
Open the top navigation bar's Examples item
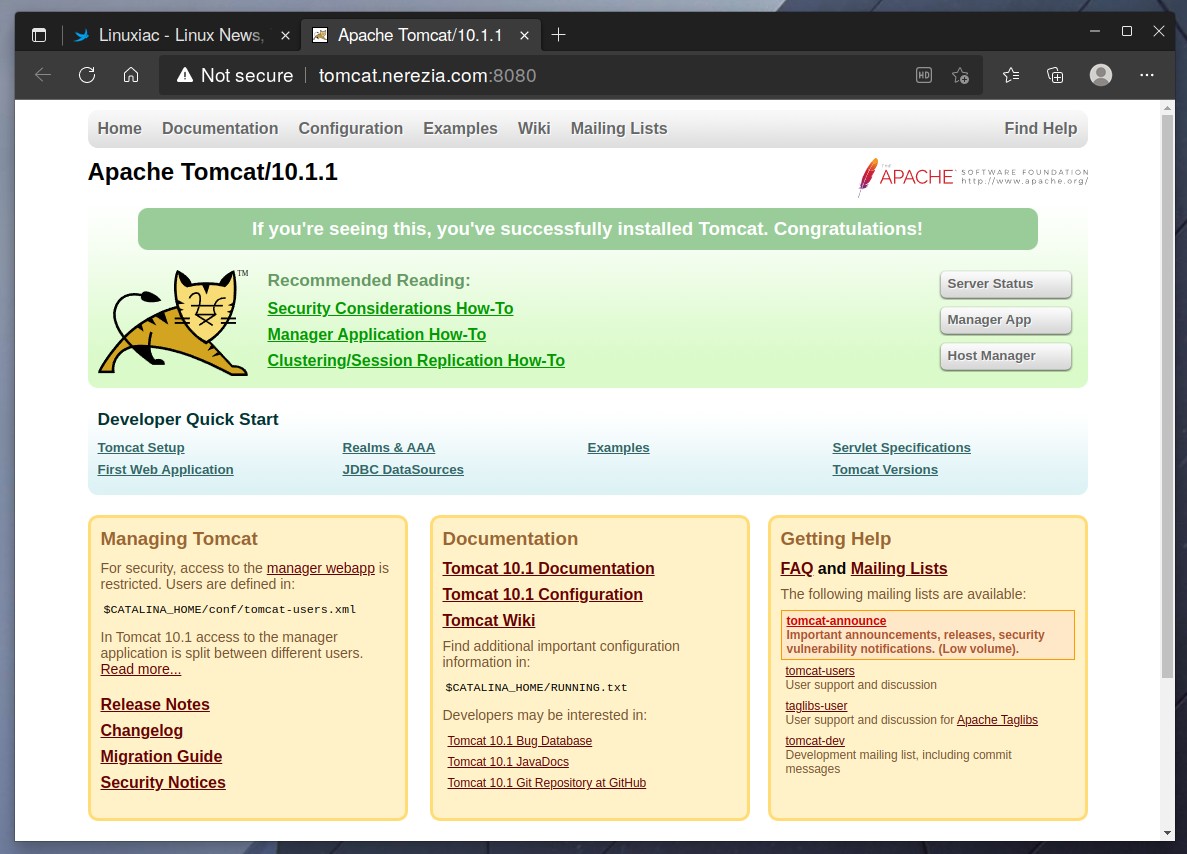[x=460, y=129]
